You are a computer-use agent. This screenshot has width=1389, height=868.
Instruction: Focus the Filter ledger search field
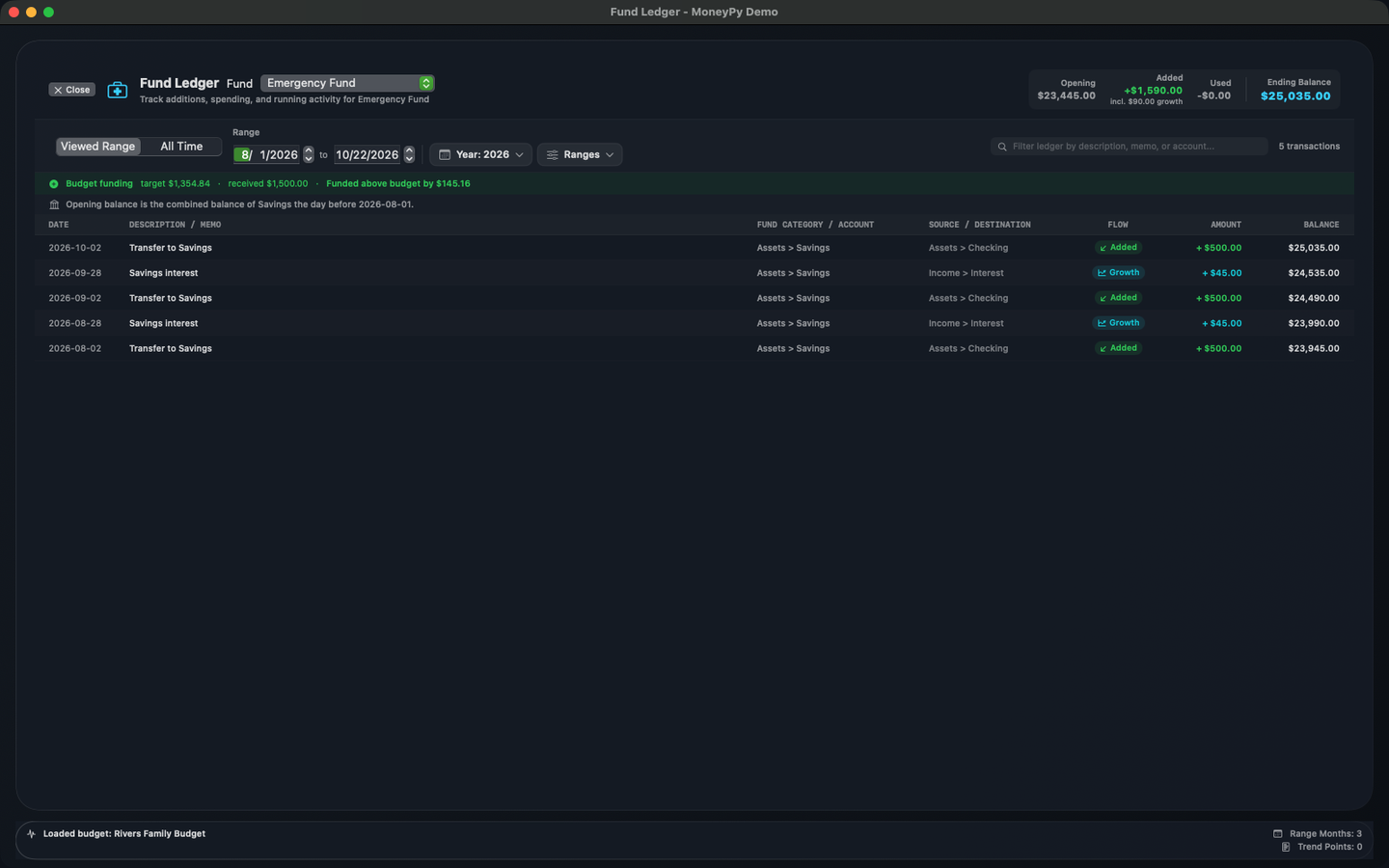1129,147
